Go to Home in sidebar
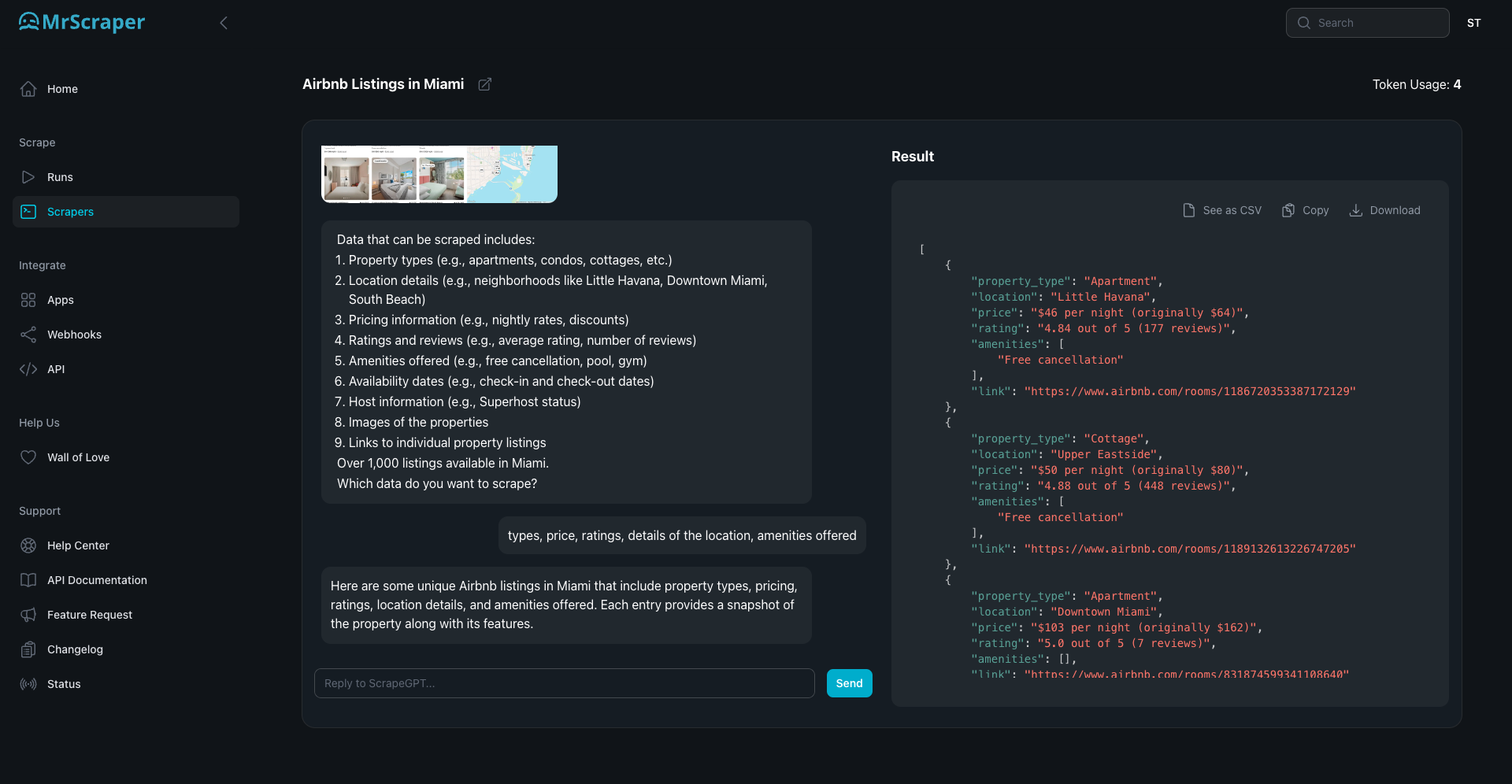The width and height of the screenshot is (1512, 784). 126,89
